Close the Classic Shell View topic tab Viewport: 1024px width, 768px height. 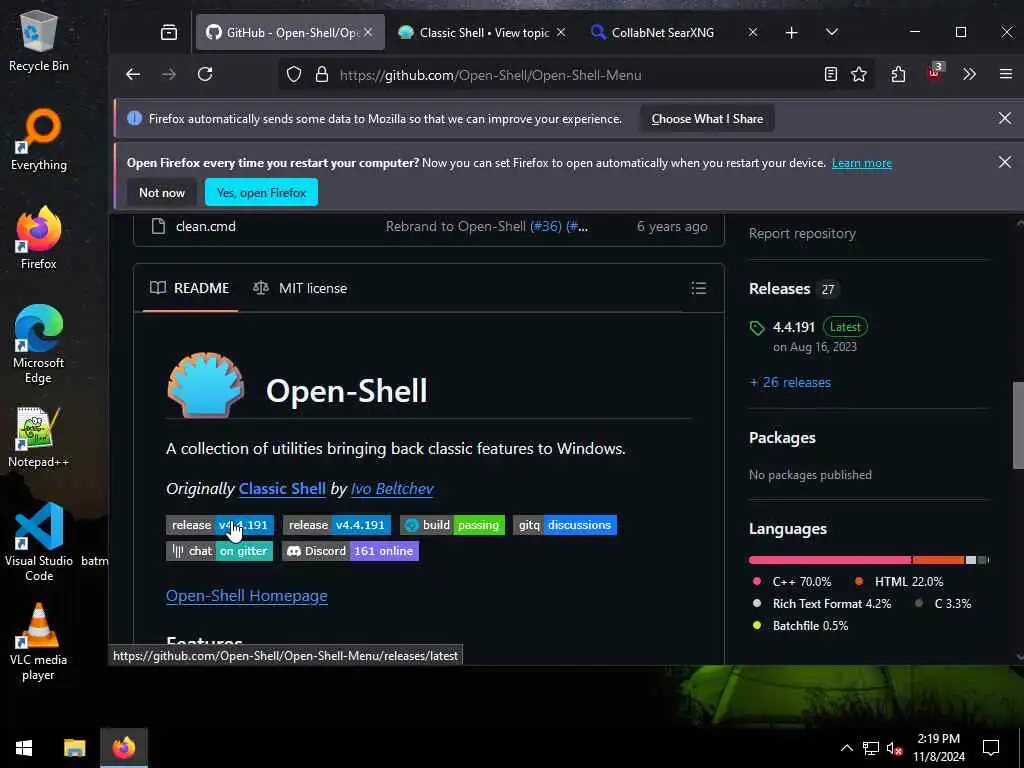(560, 32)
